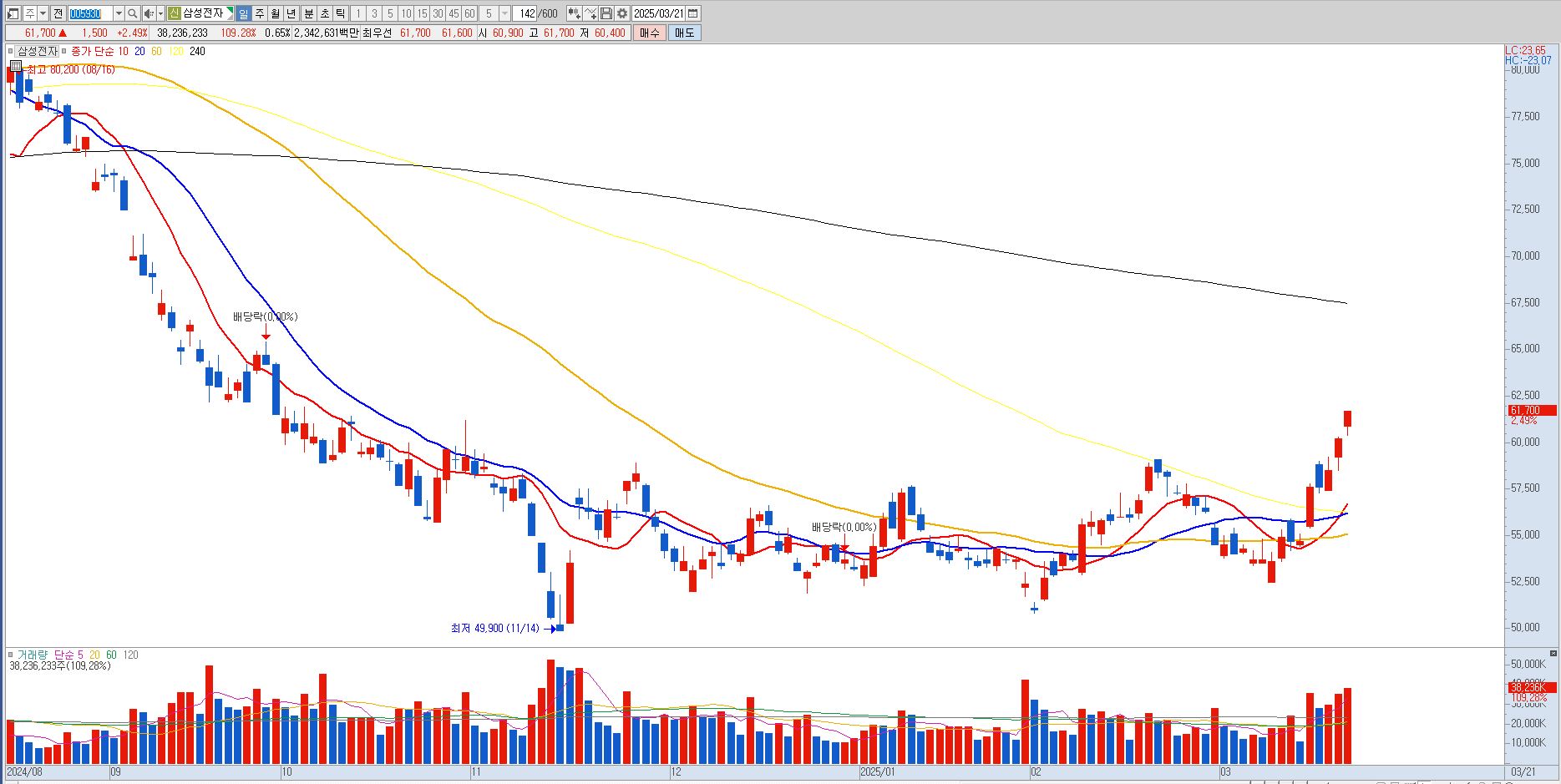Switch to minute 분 period
1561x784 pixels.
click(309, 13)
